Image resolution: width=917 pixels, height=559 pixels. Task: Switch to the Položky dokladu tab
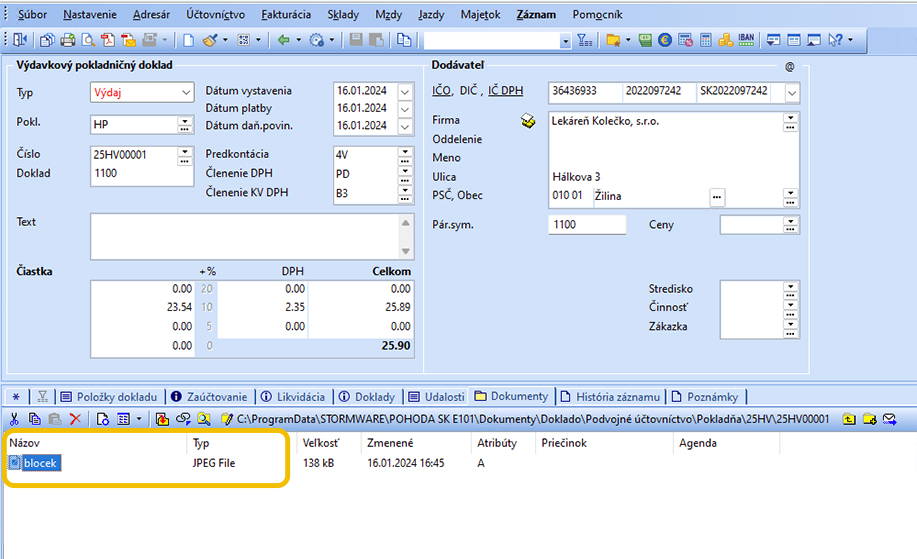click(x=109, y=396)
